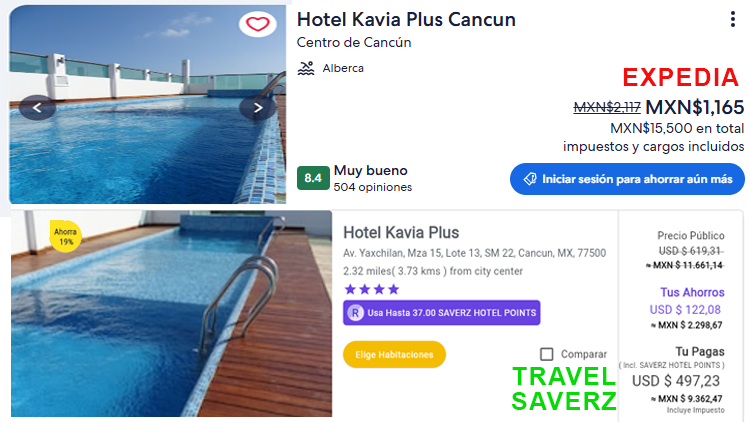Open the Hotel Kavia Plus Cancun title
Viewport: 750px width, 422px height.
[x=406, y=20]
